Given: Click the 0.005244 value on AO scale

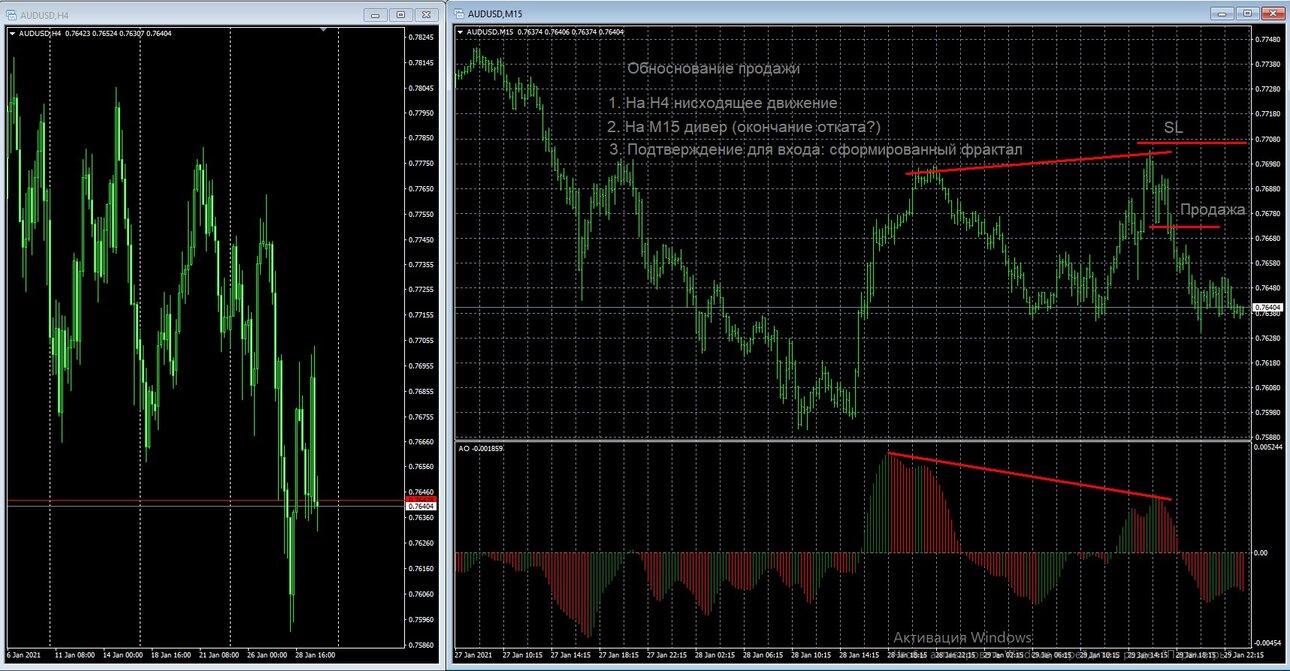Looking at the screenshot, I should click(1269, 447).
